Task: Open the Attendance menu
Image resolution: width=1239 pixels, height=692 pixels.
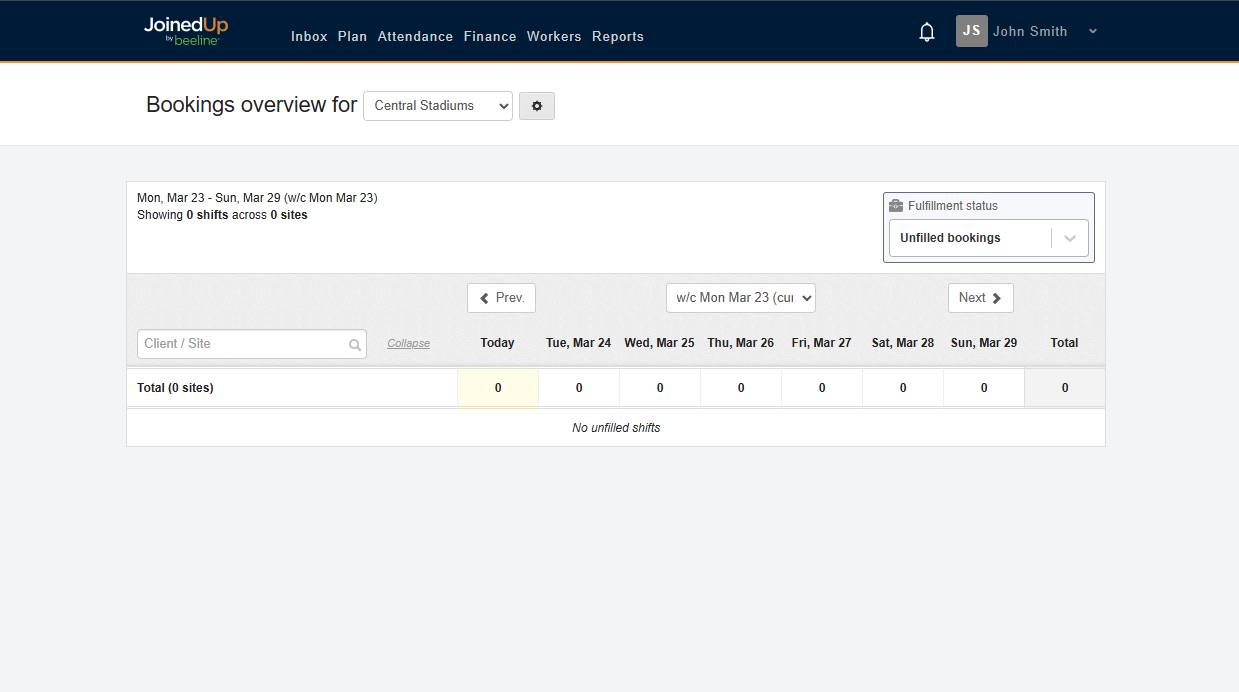Action: point(415,36)
